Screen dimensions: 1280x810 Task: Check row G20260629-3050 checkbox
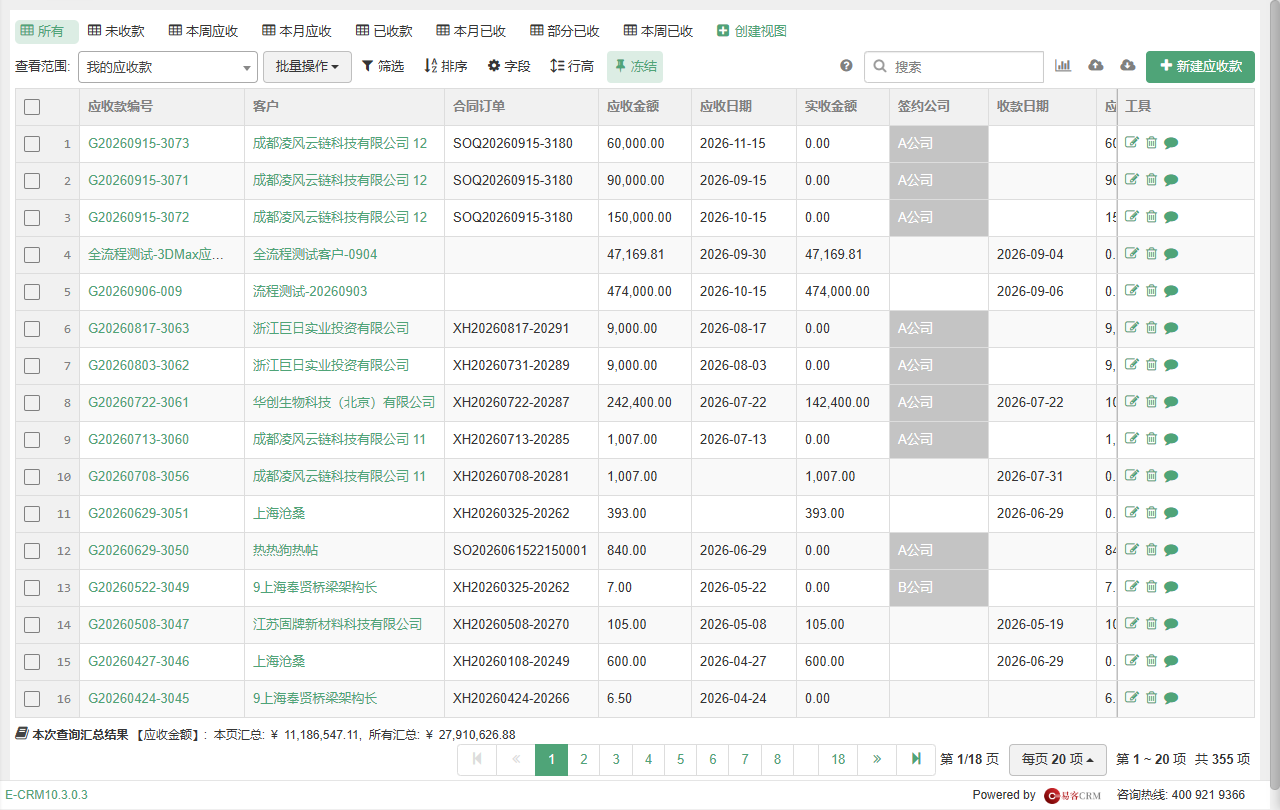click(32, 551)
